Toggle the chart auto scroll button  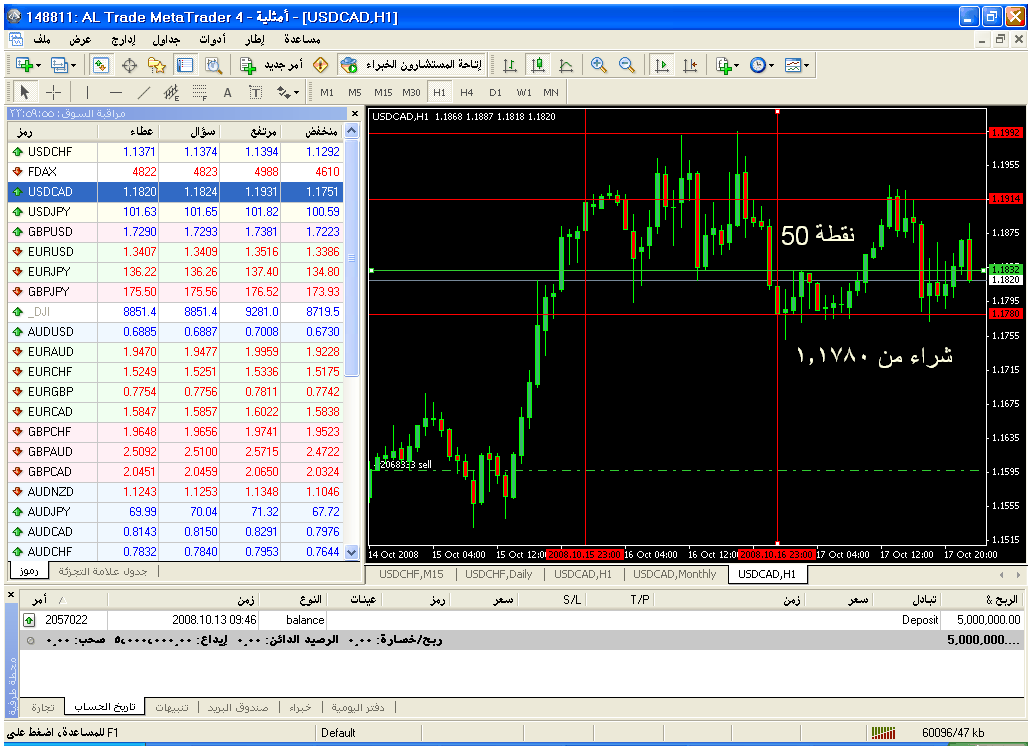pyautogui.click(x=661, y=65)
